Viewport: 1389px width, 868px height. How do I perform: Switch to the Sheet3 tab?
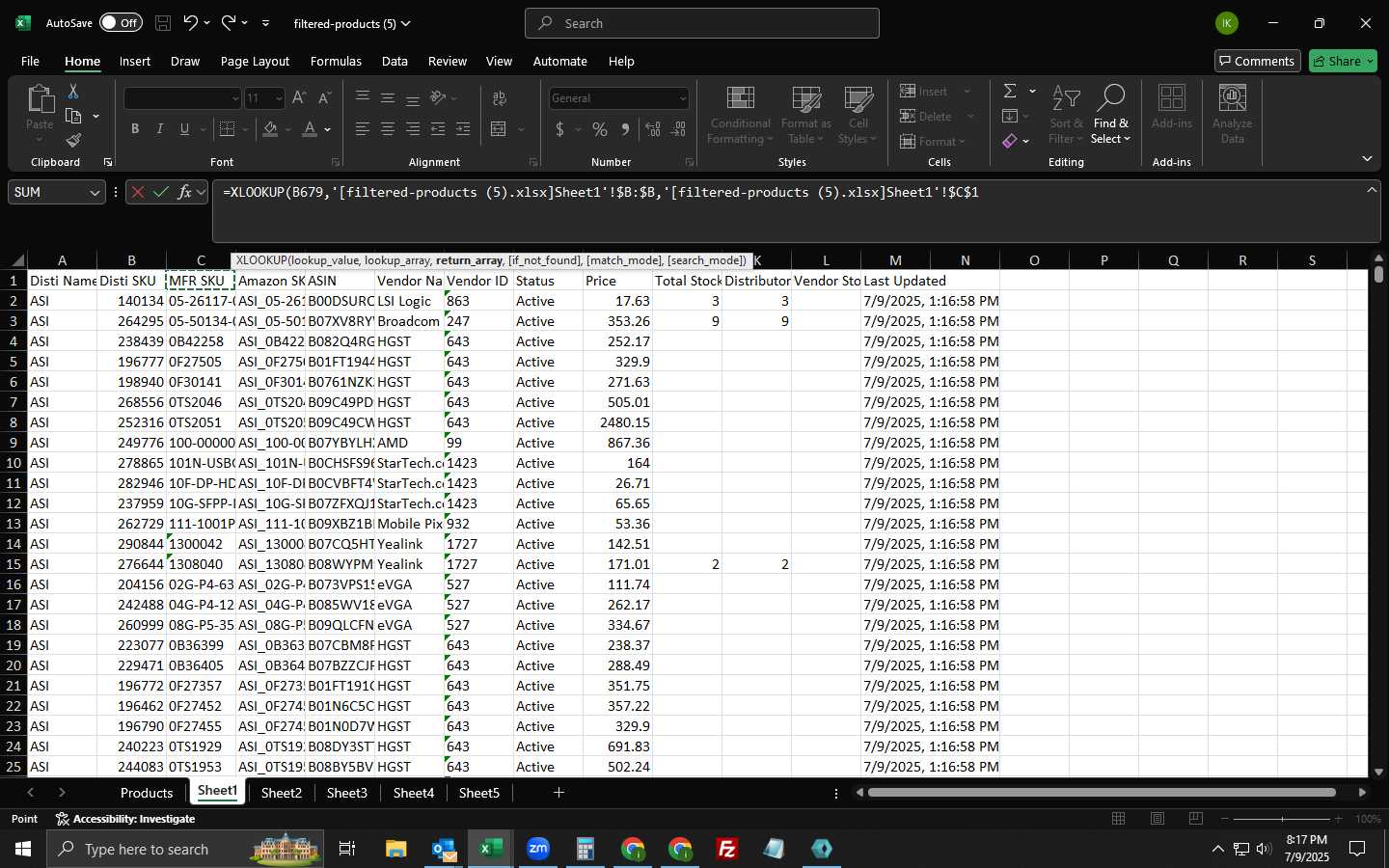tap(346, 793)
